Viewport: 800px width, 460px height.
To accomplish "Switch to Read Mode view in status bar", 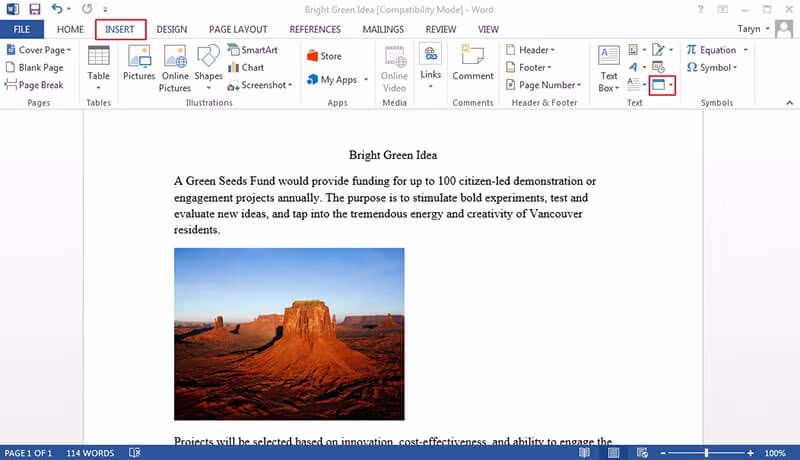I will coord(584,453).
